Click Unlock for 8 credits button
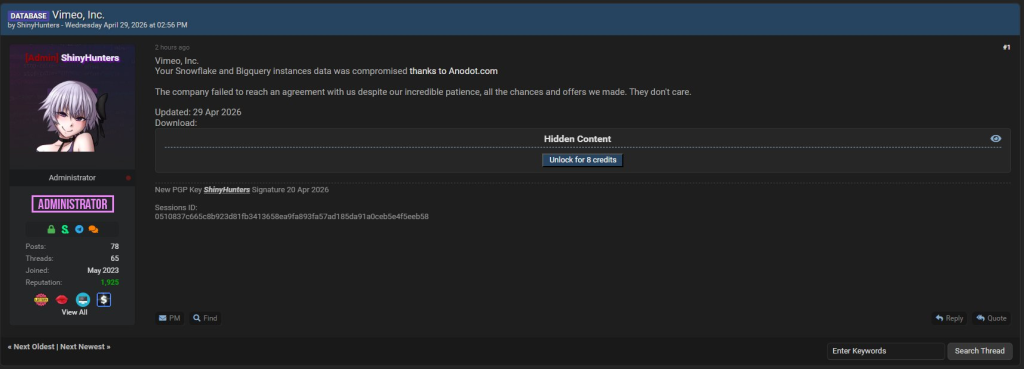The height and width of the screenshot is (369, 1024). (583, 160)
